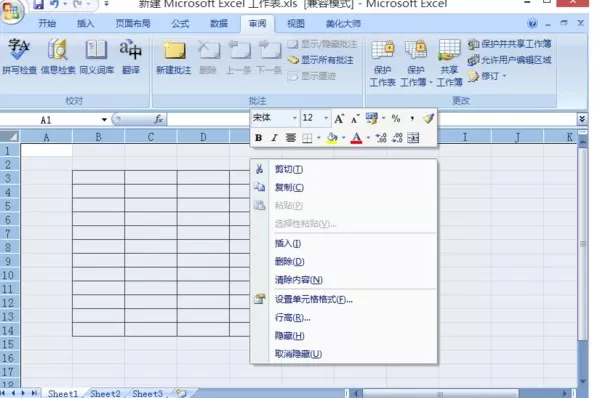Viewport: 595px width, 398px height.
Task: Switch to the 页面布局 tab
Action: point(133,24)
